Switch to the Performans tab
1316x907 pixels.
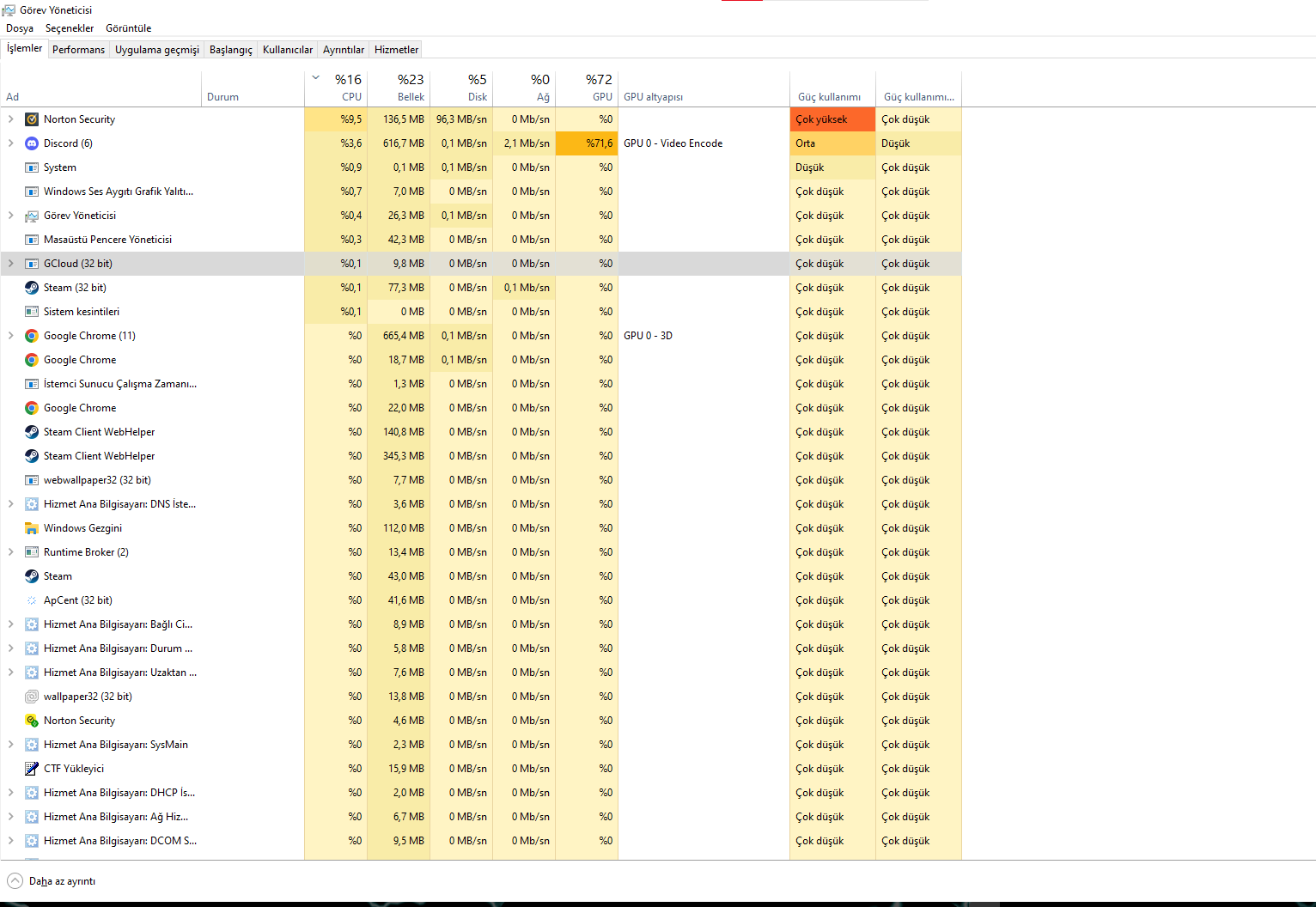click(78, 50)
